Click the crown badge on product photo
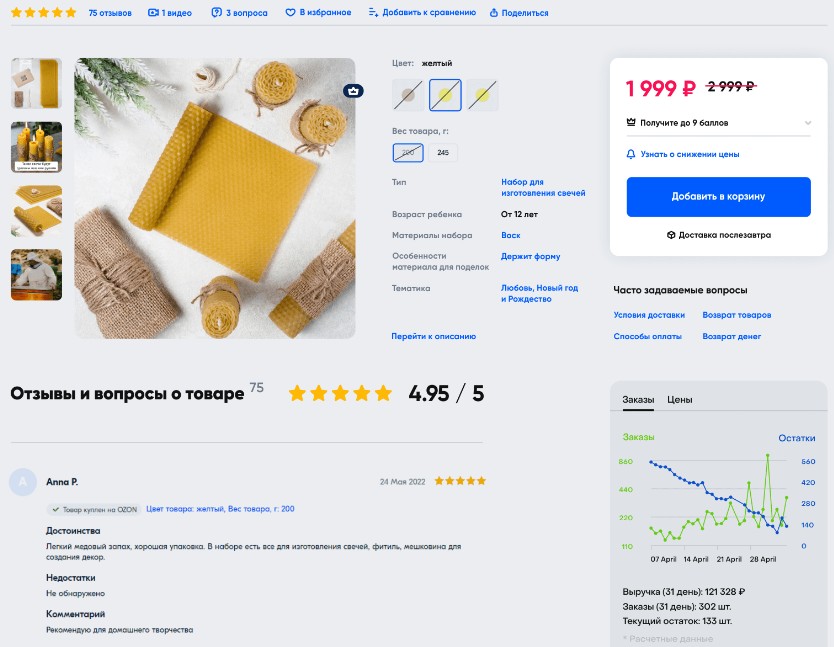This screenshot has height=647, width=834. coord(353,91)
